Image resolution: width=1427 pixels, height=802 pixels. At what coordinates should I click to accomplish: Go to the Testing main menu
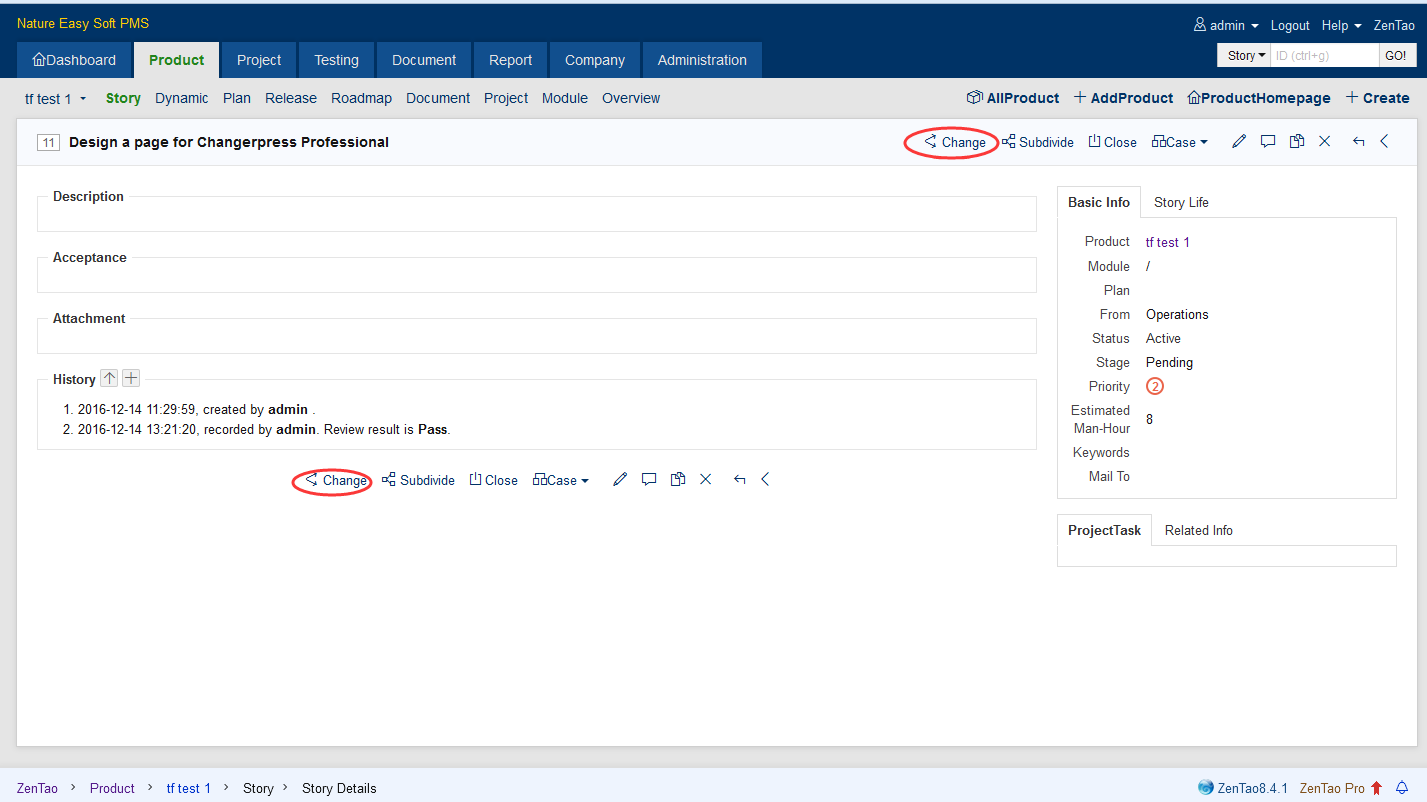click(x=336, y=60)
